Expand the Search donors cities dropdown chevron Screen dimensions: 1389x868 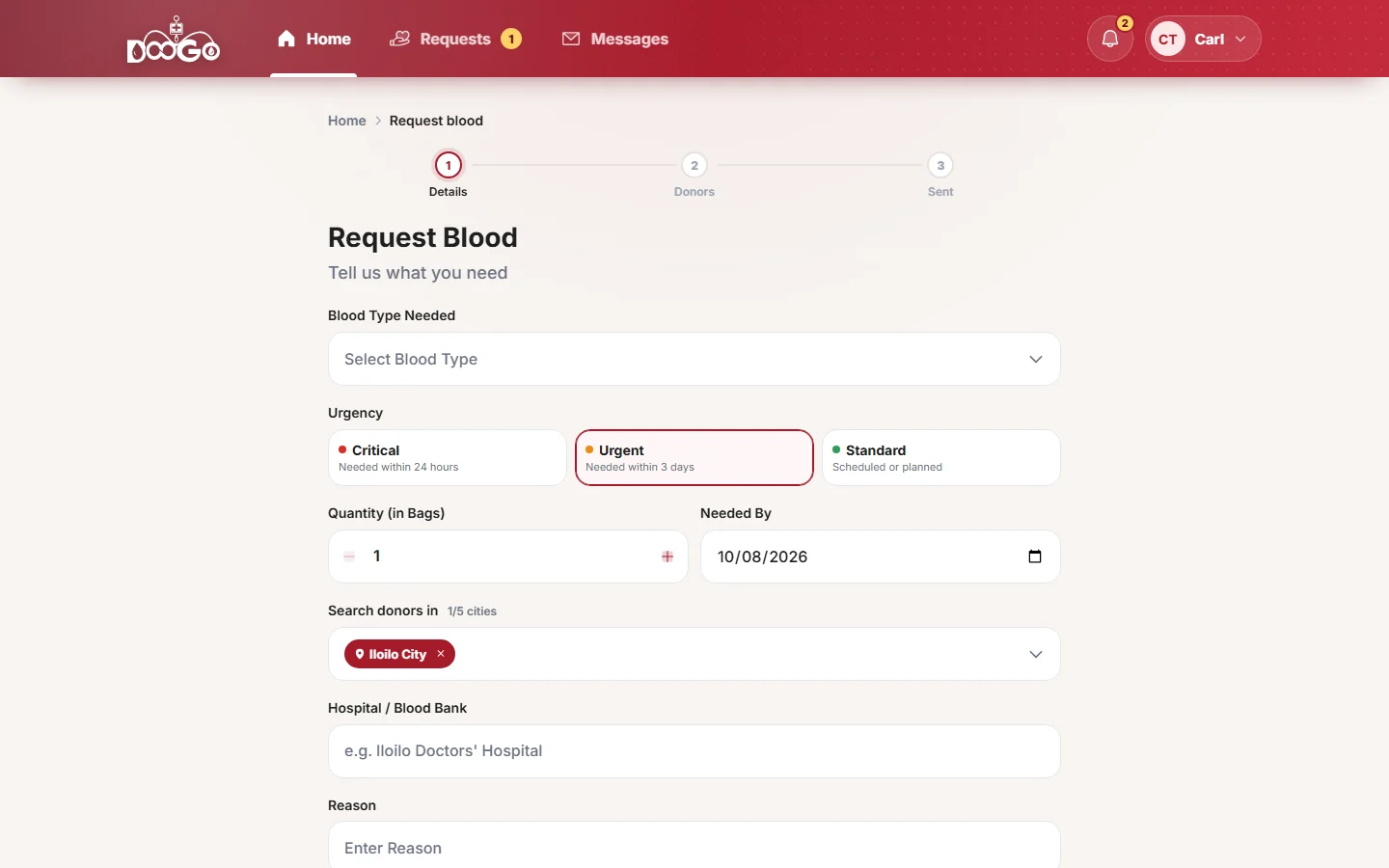pos(1036,654)
